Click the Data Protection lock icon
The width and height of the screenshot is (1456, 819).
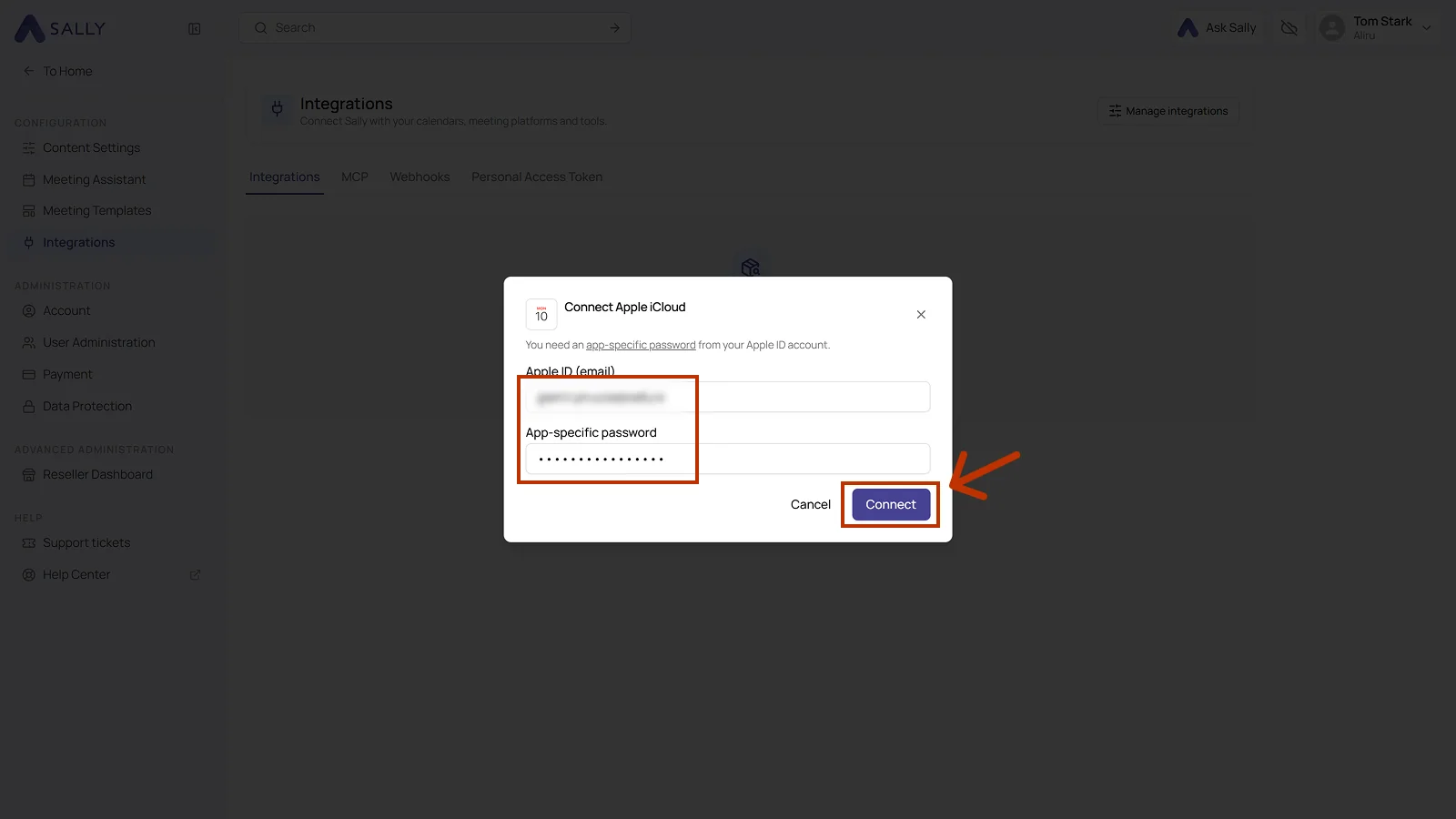29,406
